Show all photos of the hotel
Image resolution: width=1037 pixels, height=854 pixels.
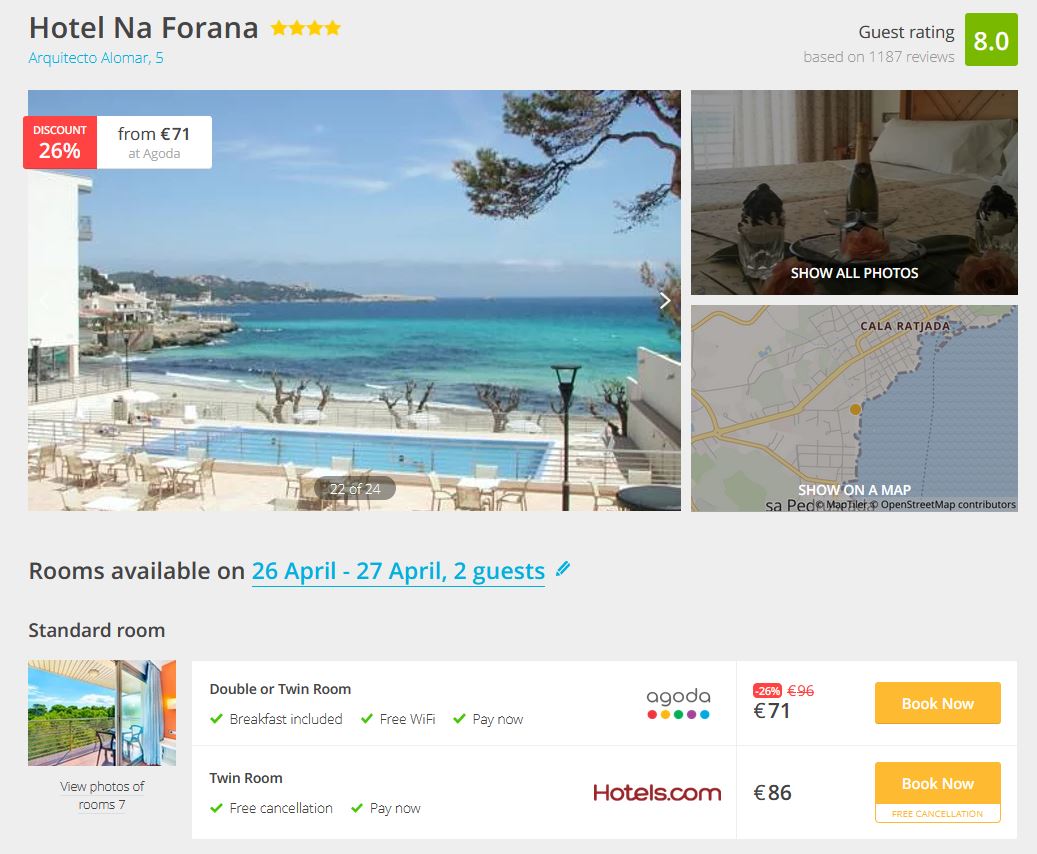pyautogui.click(x=854, y=272)
